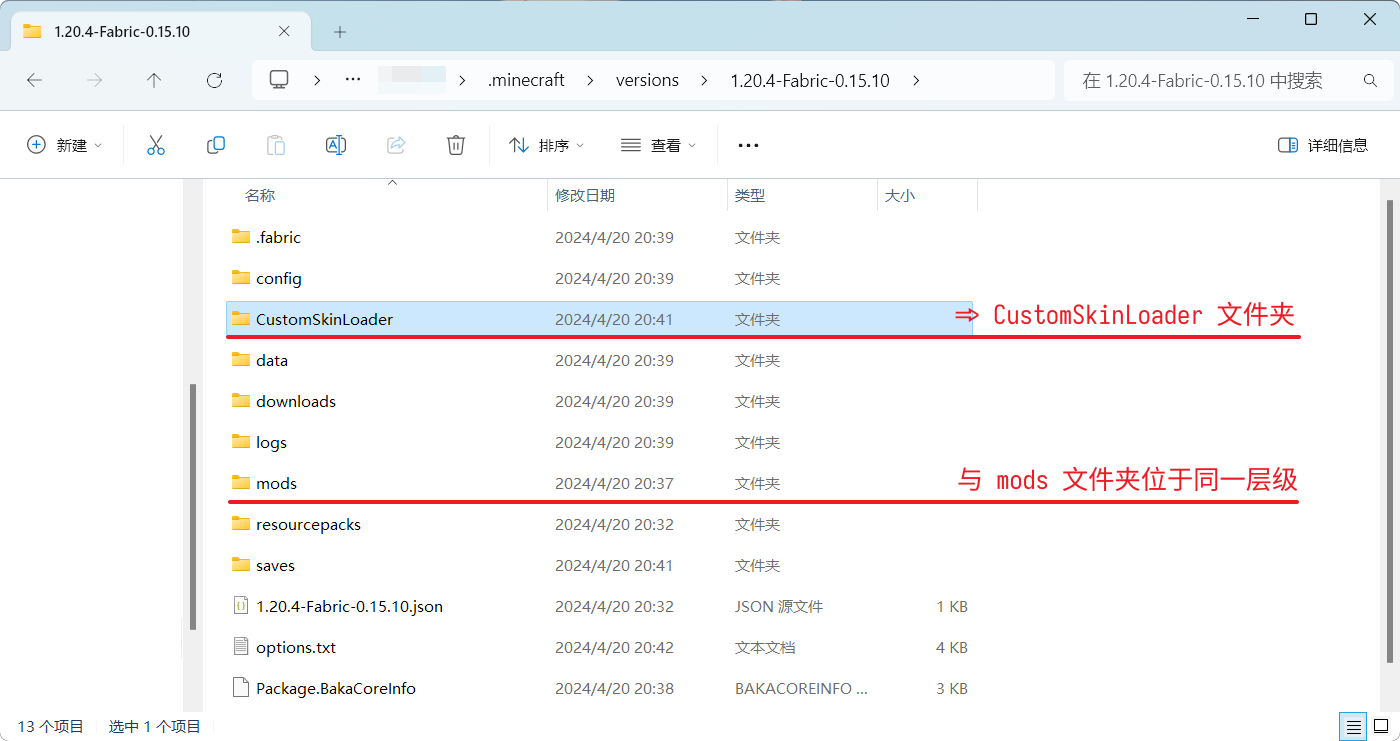The image size is (1400, 741).
Task: Click the Copy icon
Action: pyautogui.click(x=216, y=144)
